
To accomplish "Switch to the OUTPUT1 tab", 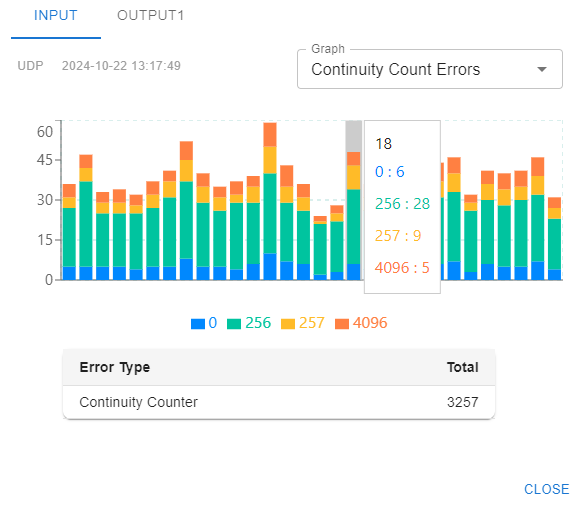I will pos(150,16).
